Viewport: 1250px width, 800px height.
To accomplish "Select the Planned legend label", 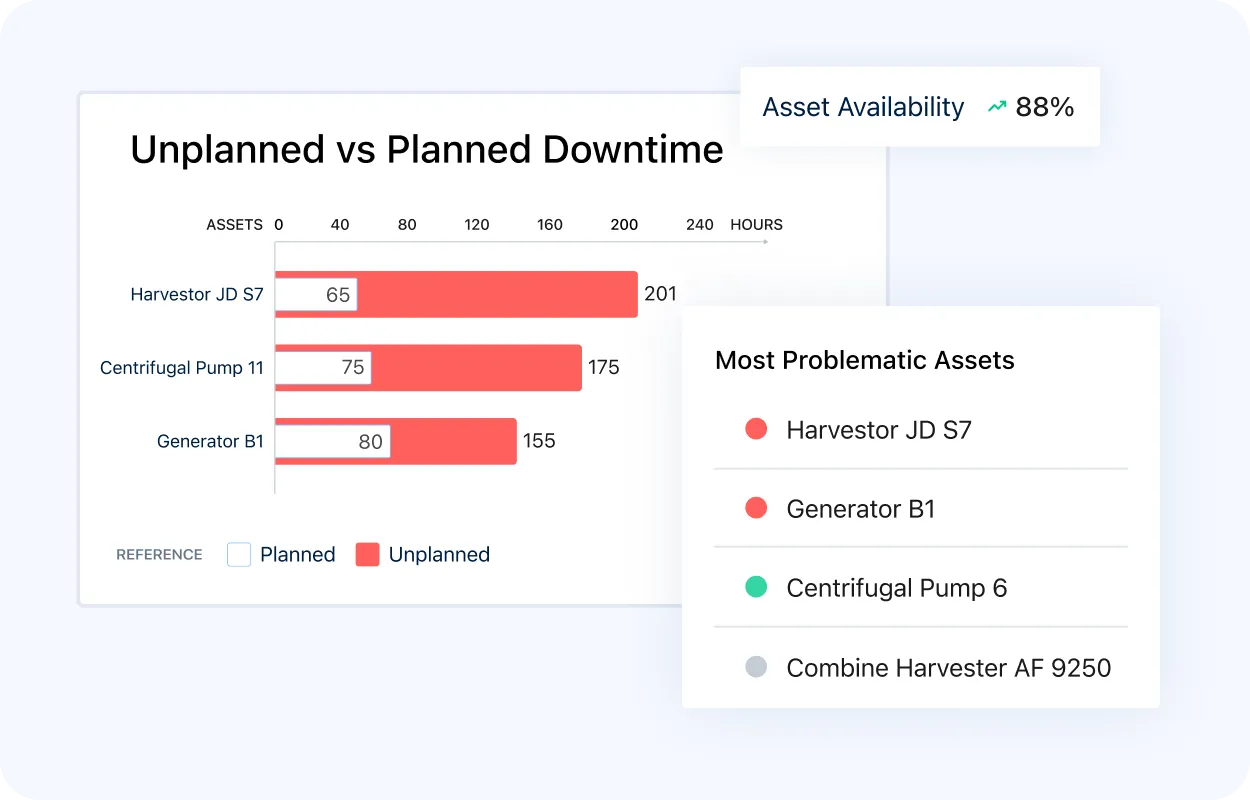I will click(298, 554).
